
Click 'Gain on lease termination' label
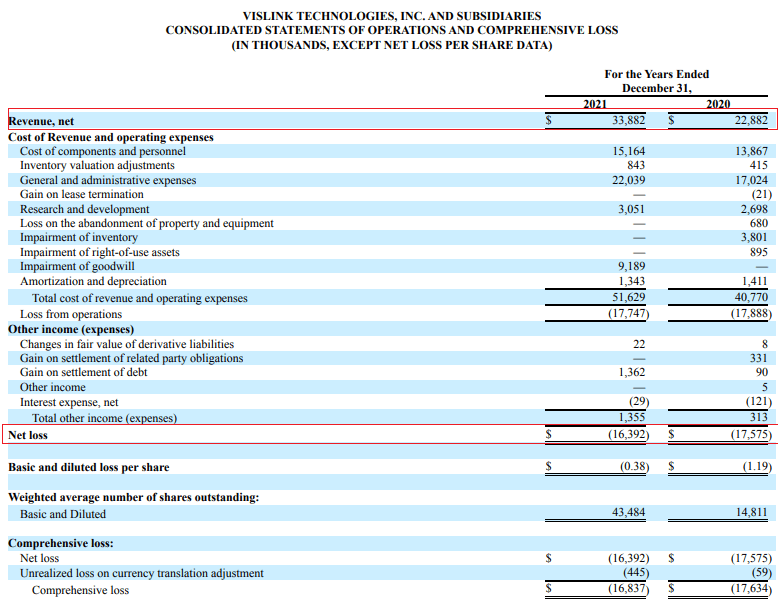(82, 194)
